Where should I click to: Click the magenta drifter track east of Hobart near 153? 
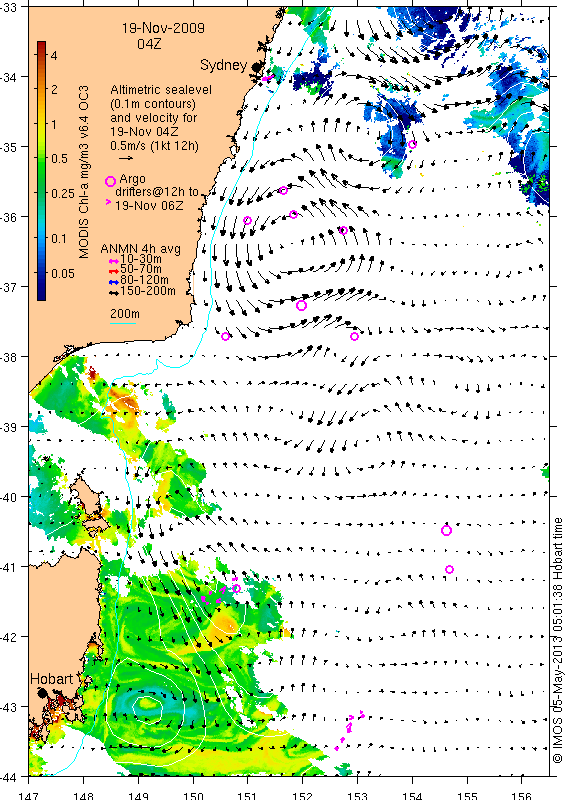tap(350, 730)
